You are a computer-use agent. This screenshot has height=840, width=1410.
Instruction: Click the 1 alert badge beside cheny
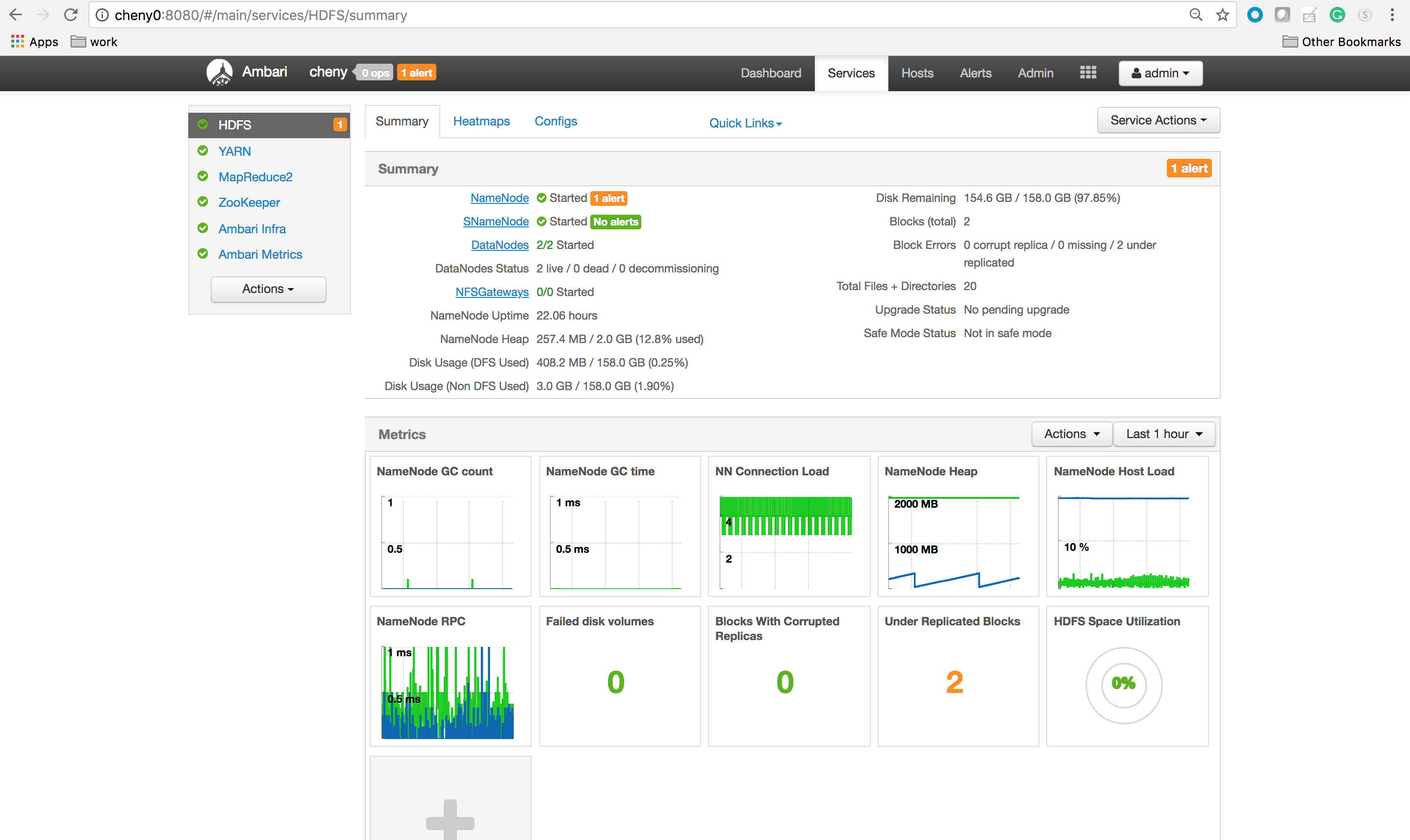(416, 72)
